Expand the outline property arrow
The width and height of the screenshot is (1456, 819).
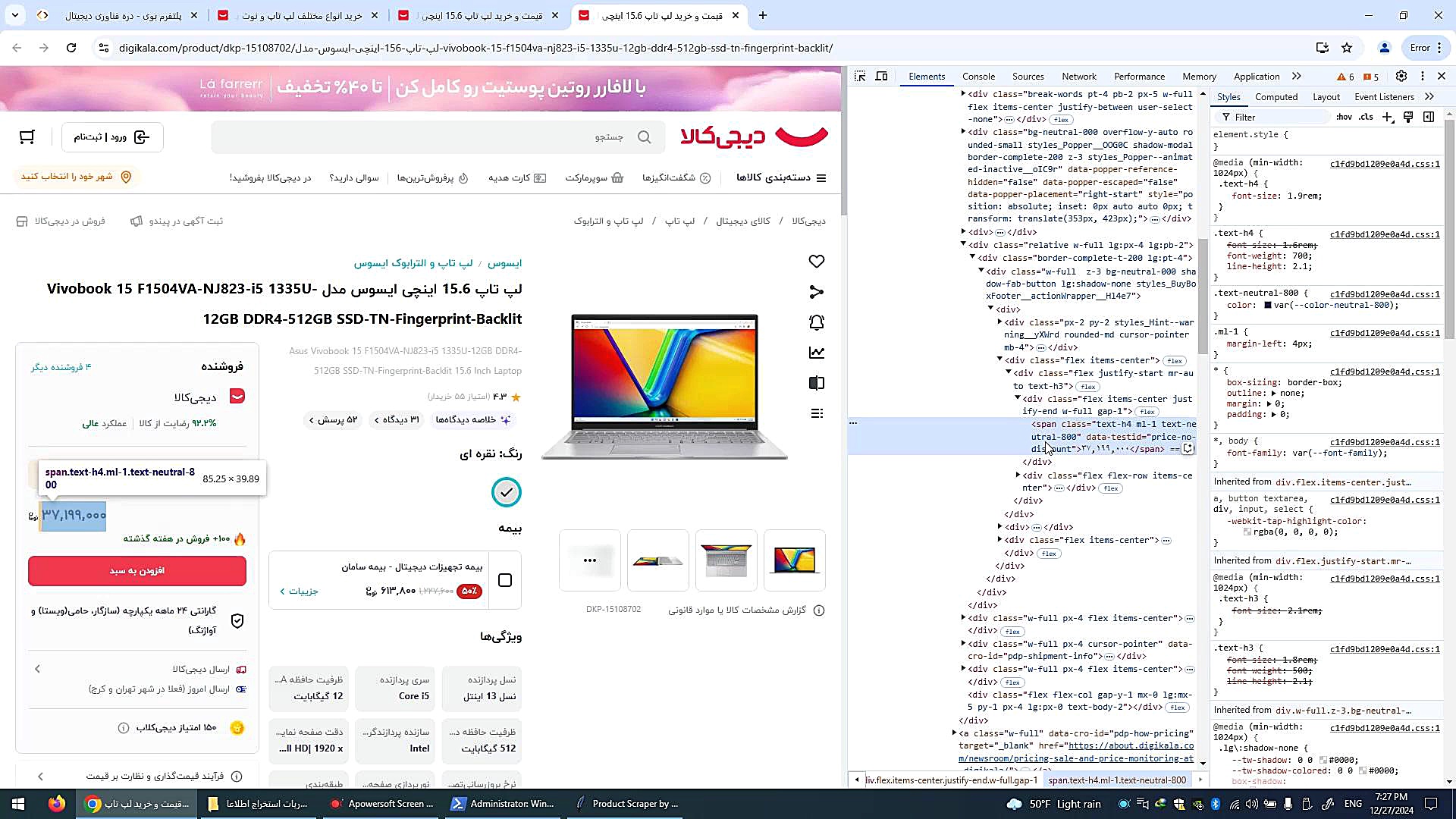tap(1272, 394)
